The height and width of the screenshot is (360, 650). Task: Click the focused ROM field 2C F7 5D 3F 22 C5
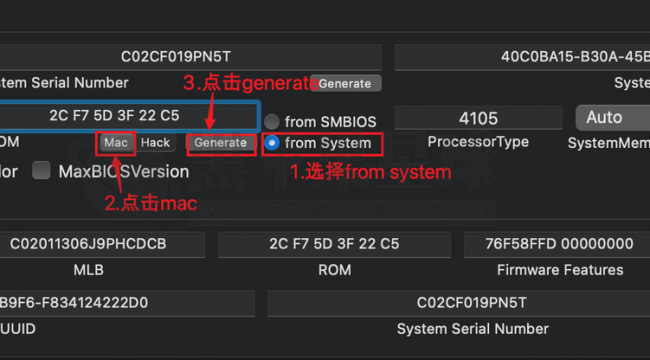pyautogui.click(x=129, y=116)
